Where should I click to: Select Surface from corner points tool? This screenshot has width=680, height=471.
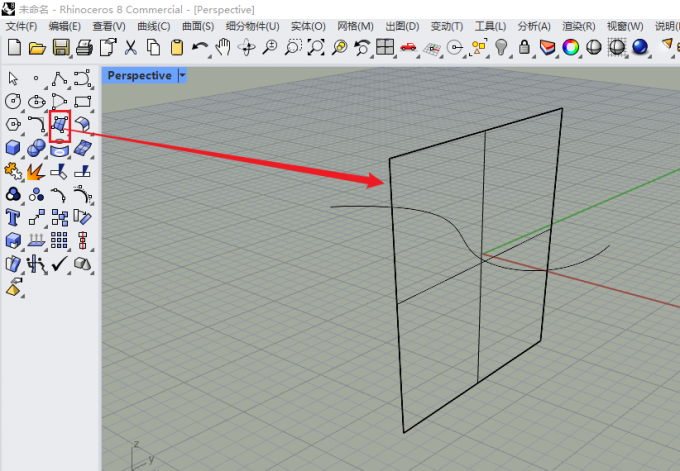pyautogui.click(x=60, y=125)
